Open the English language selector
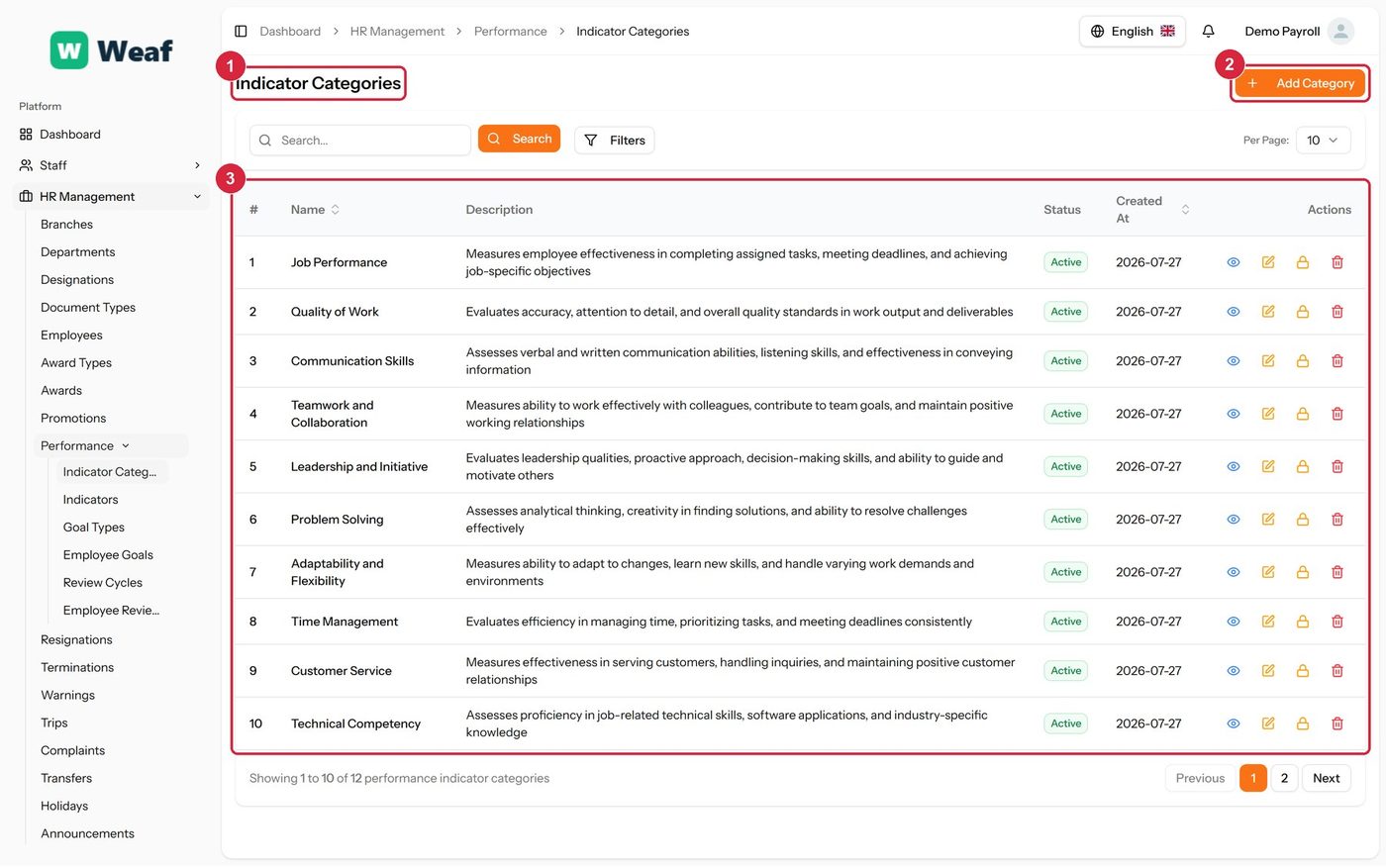The image size is (1386, 868). (1132, 32)
